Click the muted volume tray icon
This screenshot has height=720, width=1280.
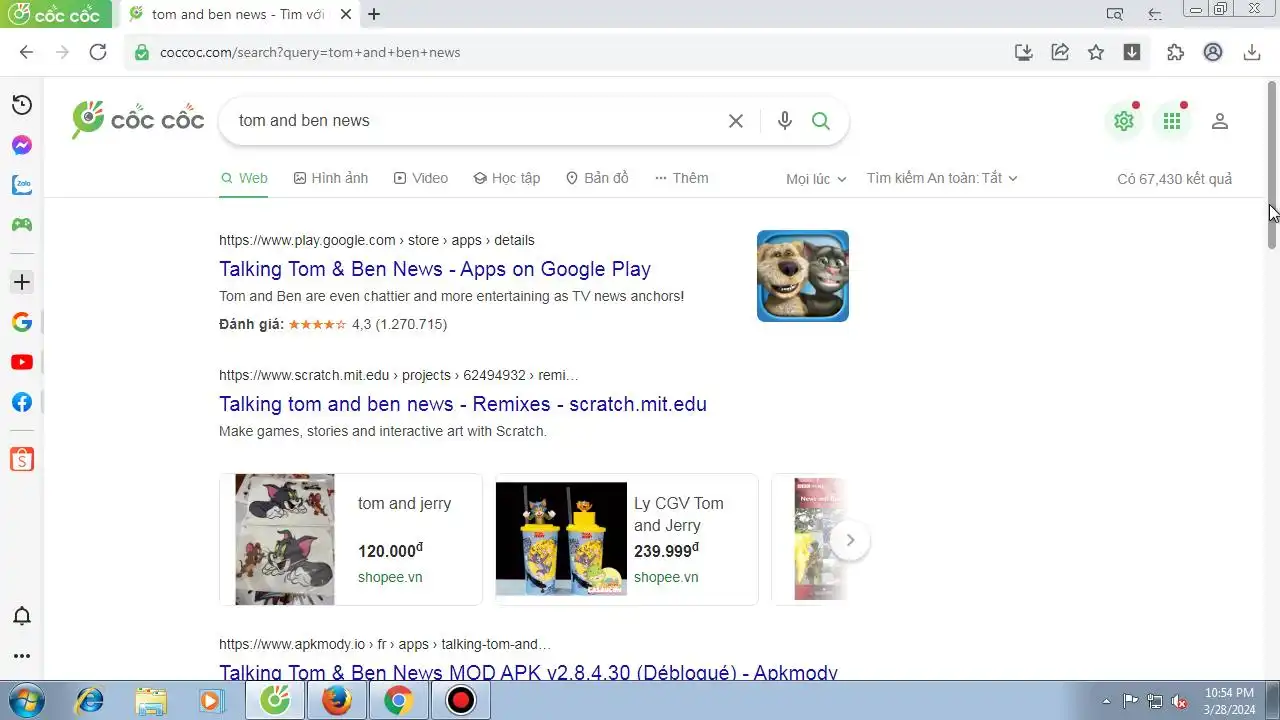point(1180,701)
